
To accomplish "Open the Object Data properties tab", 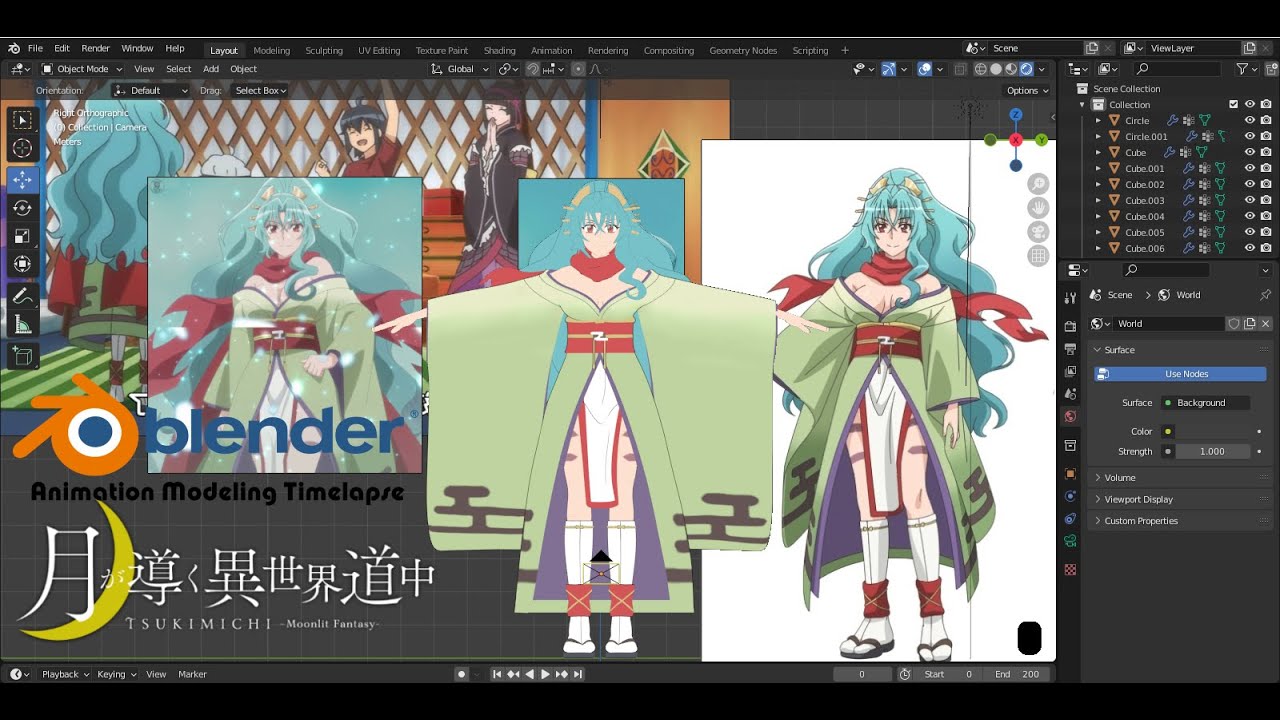I will [1070, 541].
